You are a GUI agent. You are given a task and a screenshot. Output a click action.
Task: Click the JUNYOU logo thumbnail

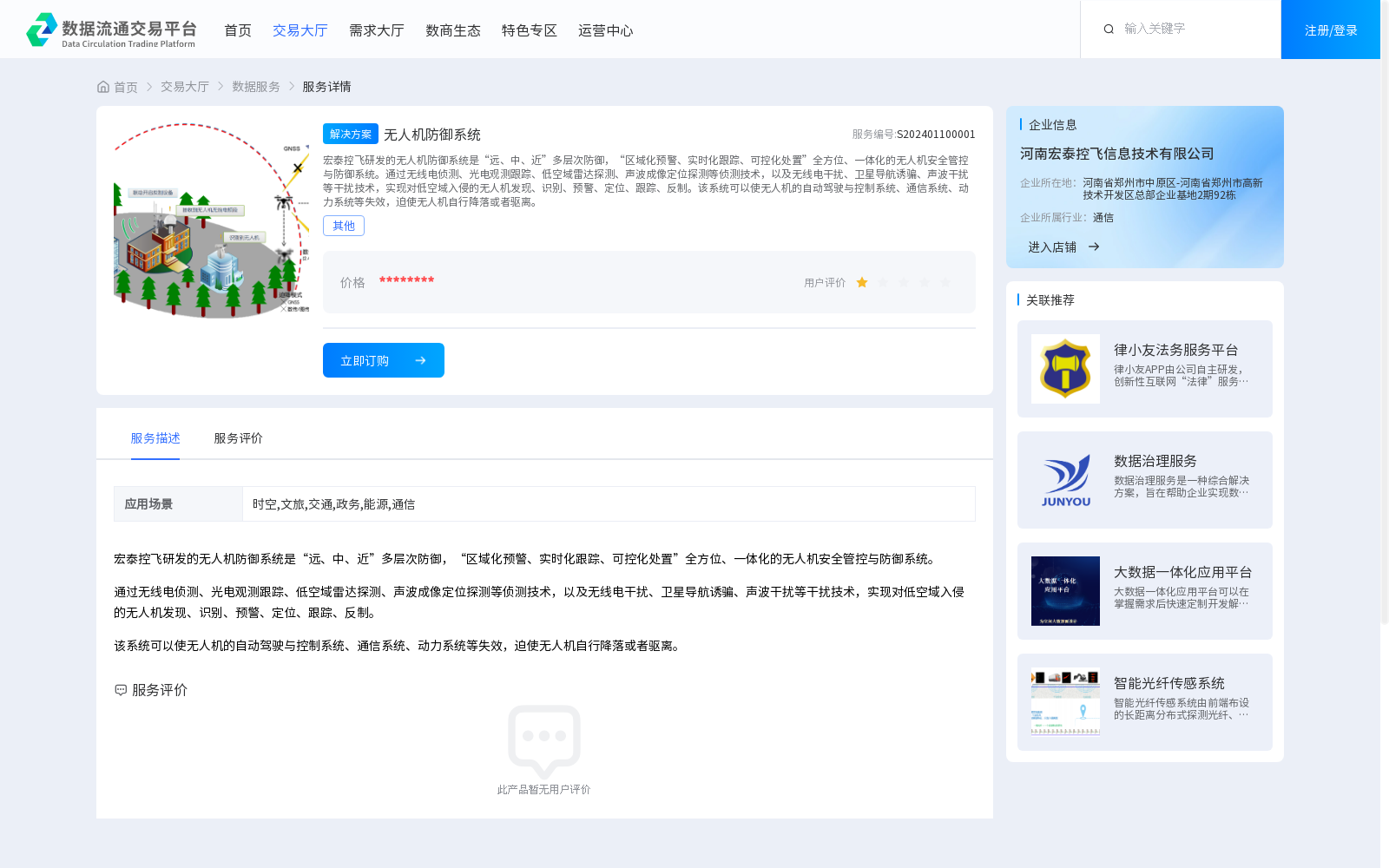tap(1065, 480)
